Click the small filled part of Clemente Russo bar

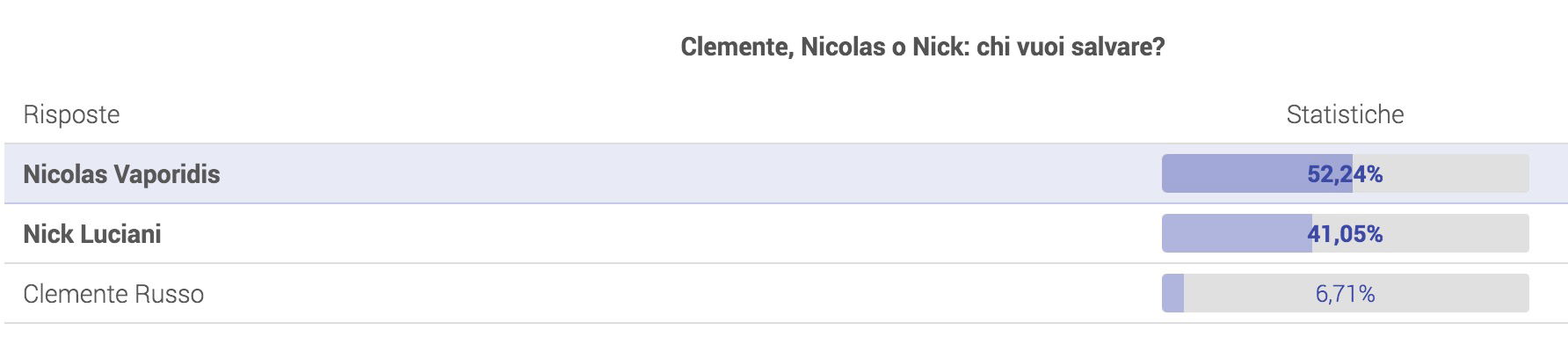(x=1172, y=293)
